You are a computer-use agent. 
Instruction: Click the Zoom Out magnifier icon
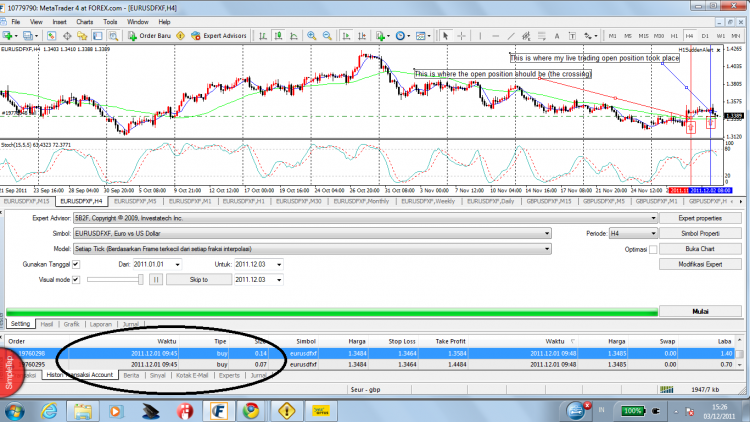(x=327, y=36)
